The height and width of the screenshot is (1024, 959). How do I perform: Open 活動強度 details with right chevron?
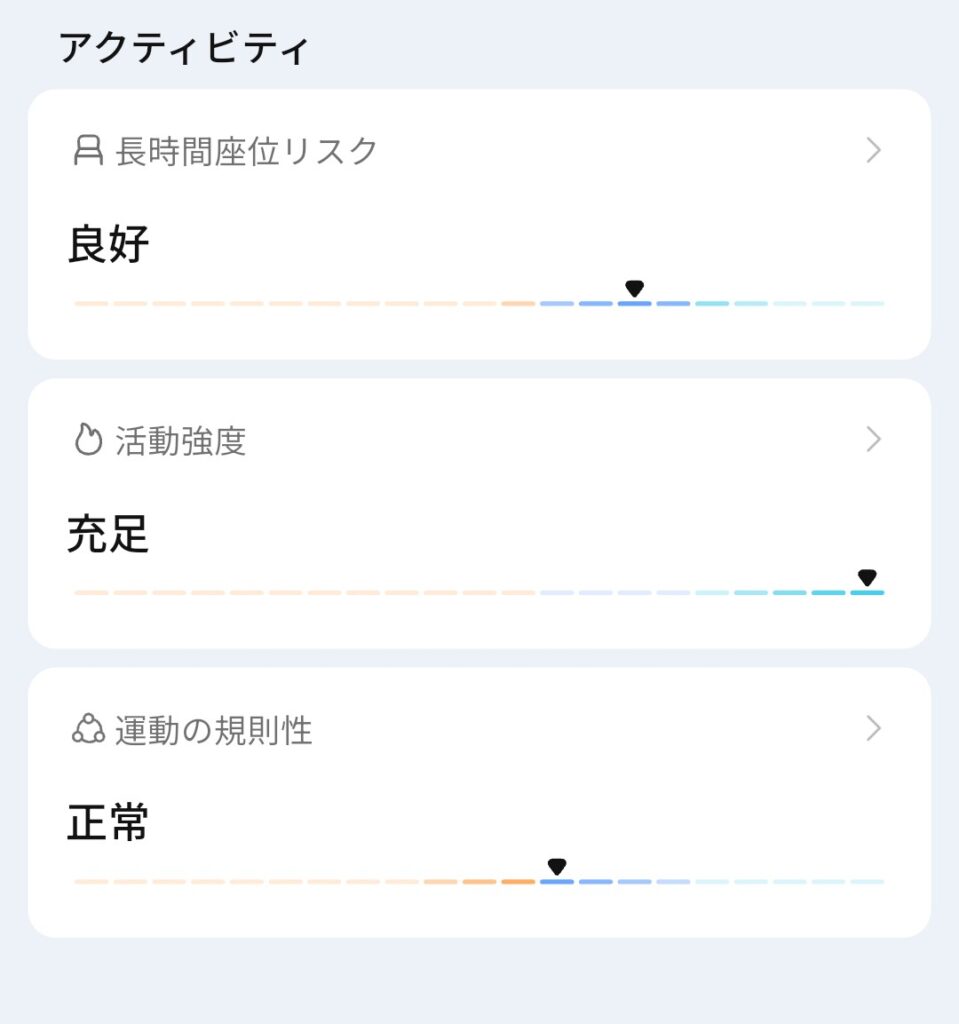coord(873,440)
